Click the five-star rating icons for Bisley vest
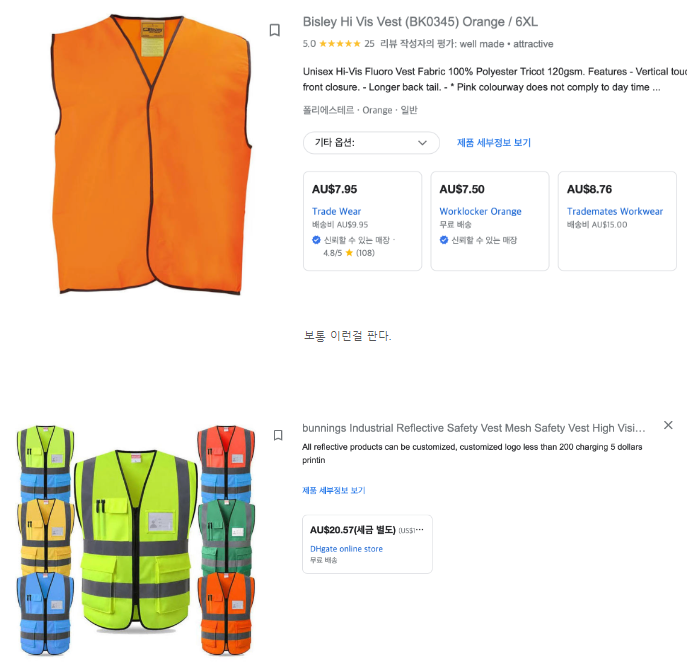 [340, 44]
